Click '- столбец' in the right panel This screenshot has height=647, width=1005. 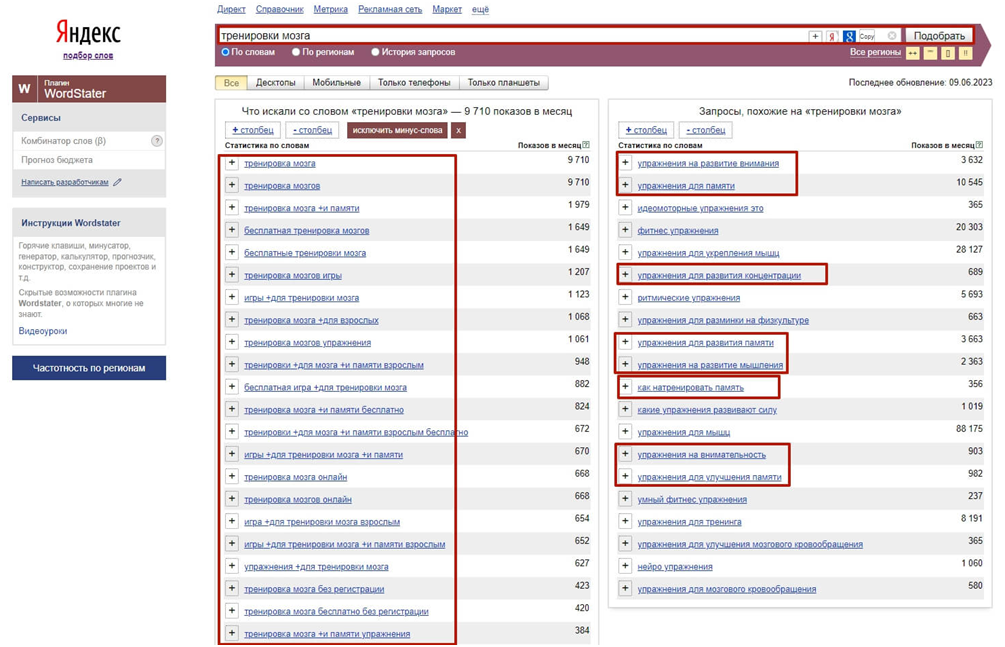click(706, 130)
